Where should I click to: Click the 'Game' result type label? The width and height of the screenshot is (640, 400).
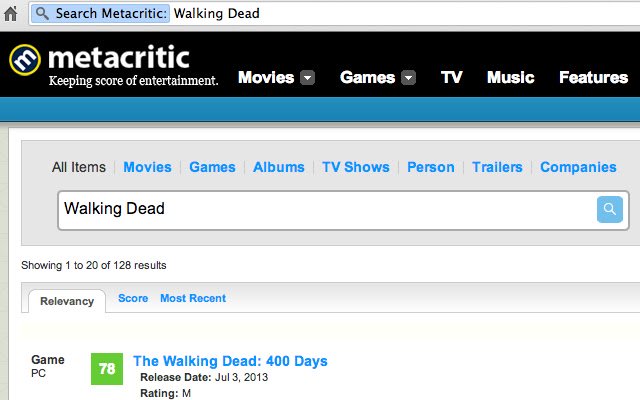point(48,360)
